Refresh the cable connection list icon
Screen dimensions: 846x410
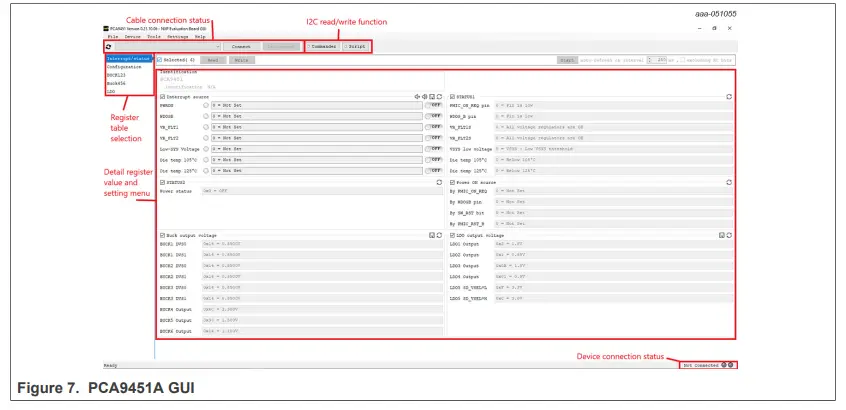(x=108, y=47)
